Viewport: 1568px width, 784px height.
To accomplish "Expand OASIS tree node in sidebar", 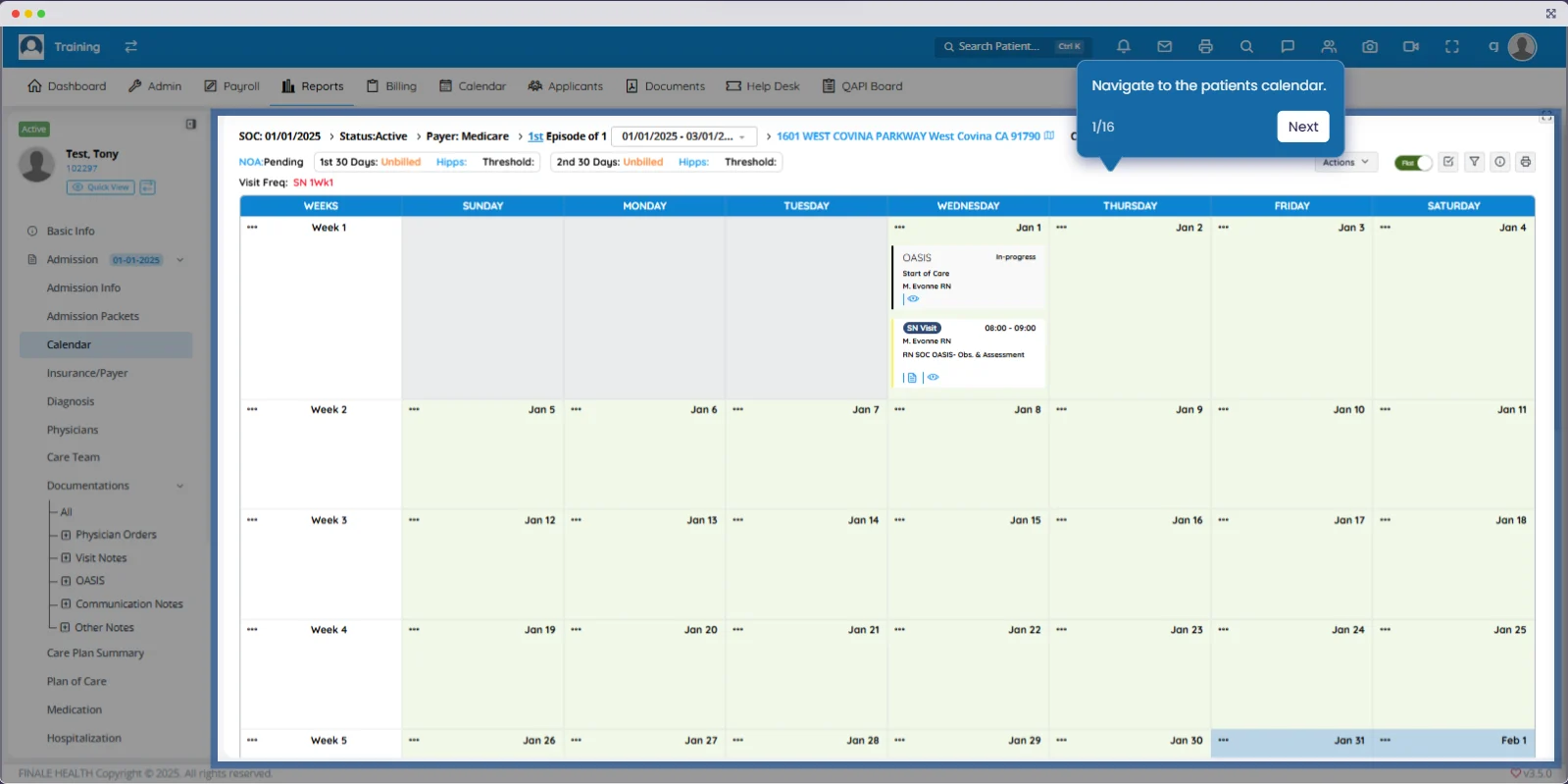I will 66,581.
